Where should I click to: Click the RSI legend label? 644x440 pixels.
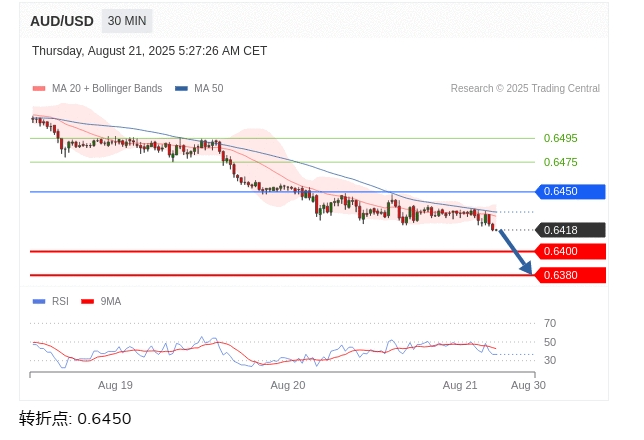pos(60,302)
